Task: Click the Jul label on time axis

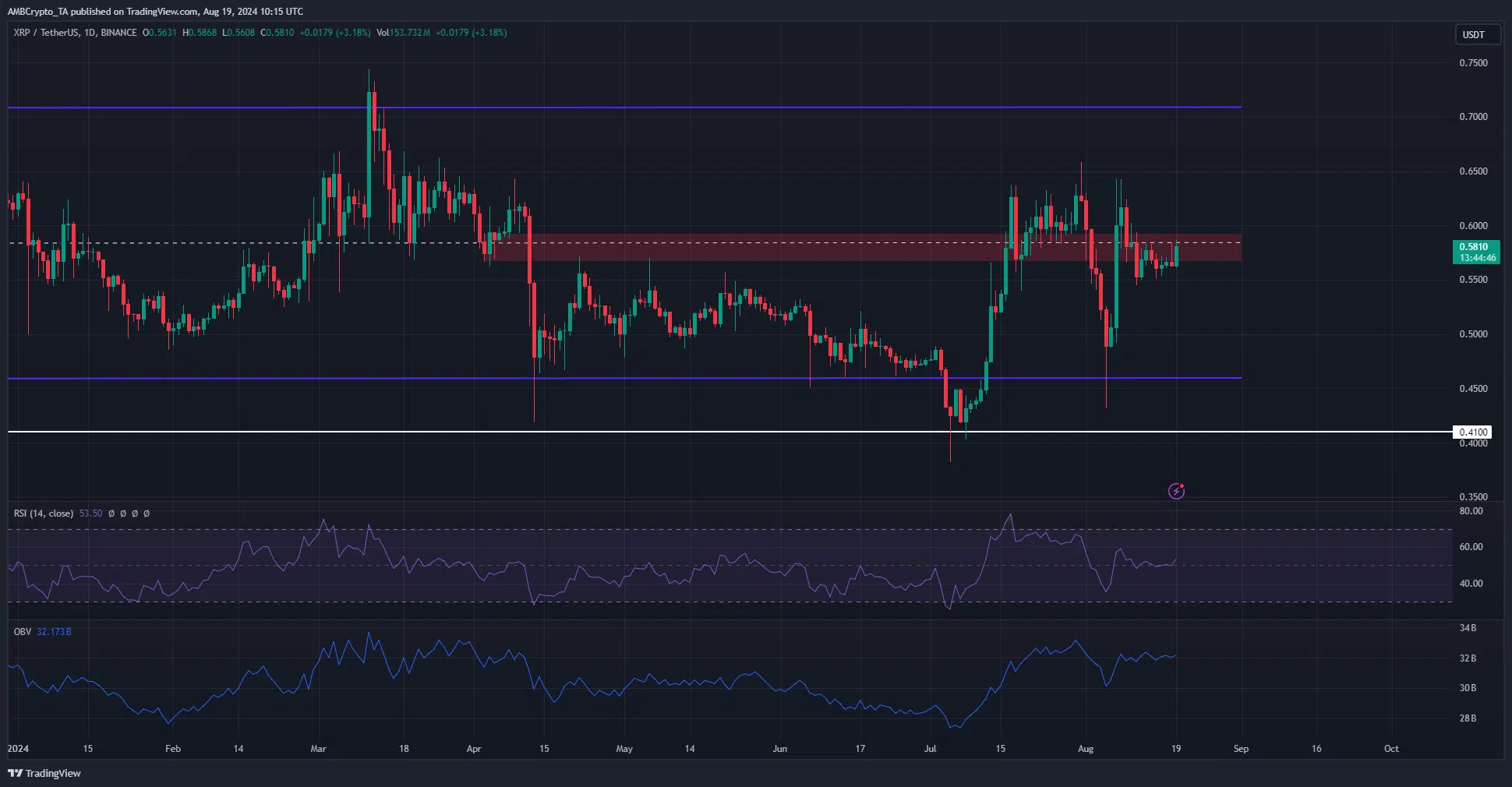Action: (930, 749)
